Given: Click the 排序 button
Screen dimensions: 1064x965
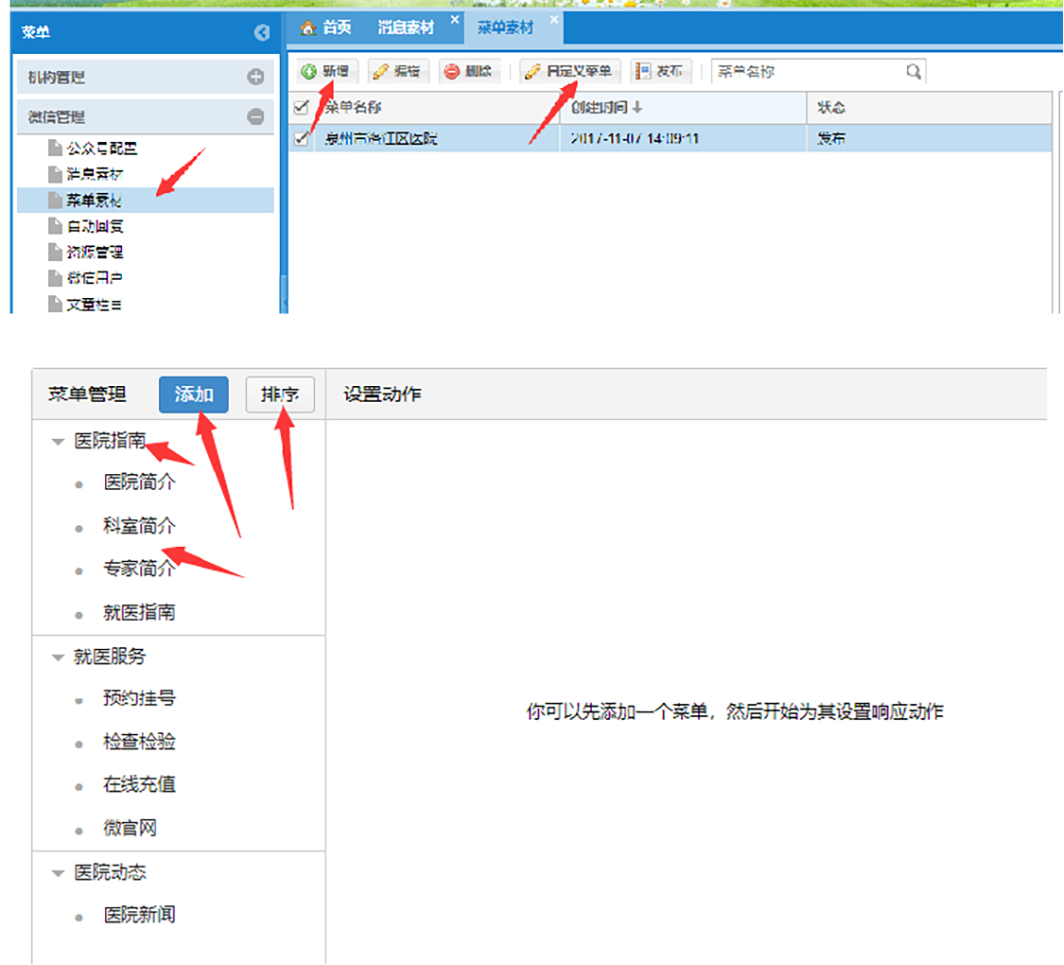Looking at the screenshot, I should coord(280,394).
